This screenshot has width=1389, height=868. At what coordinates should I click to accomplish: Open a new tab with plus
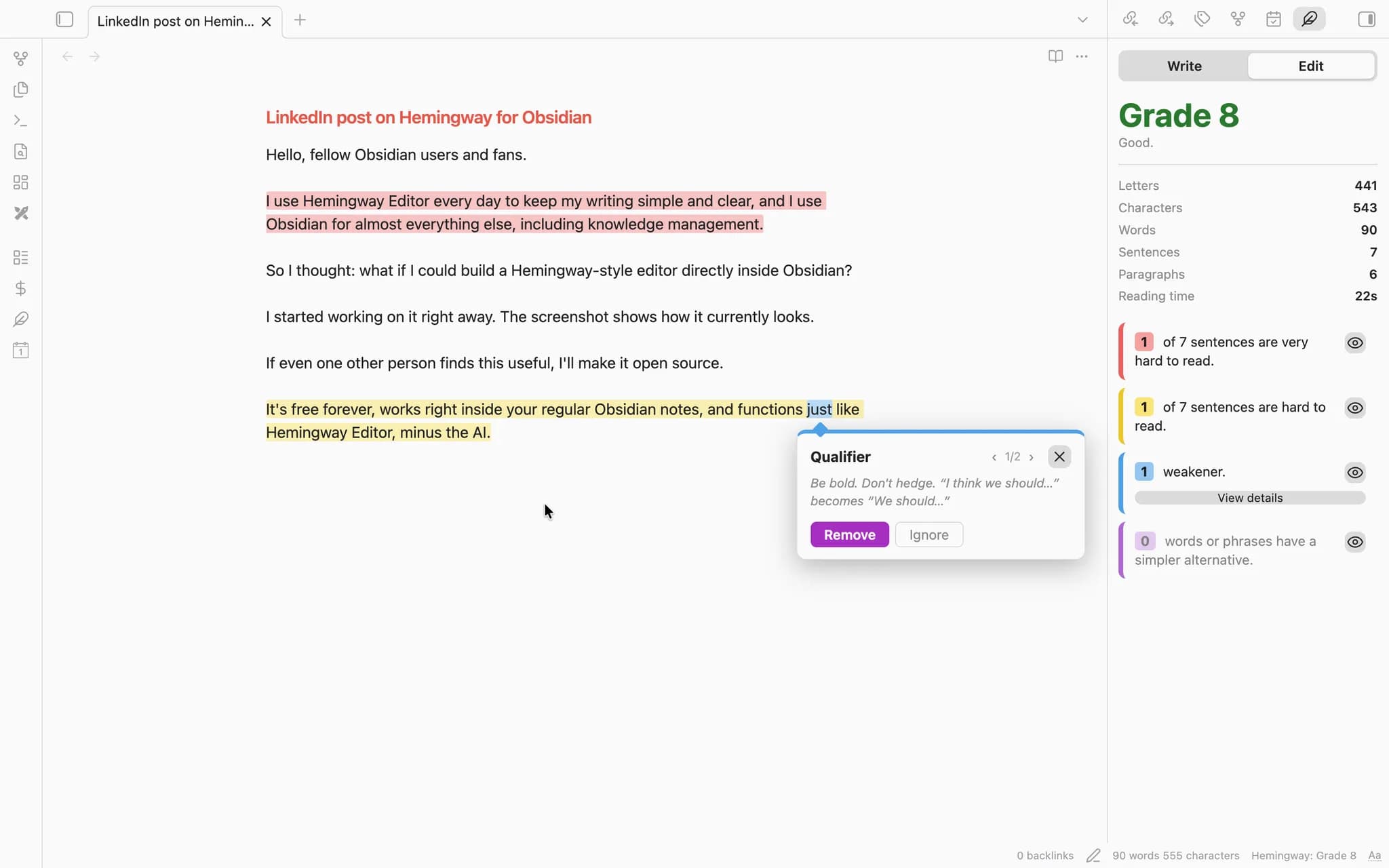pyautogui.click(x=300, y=20)
